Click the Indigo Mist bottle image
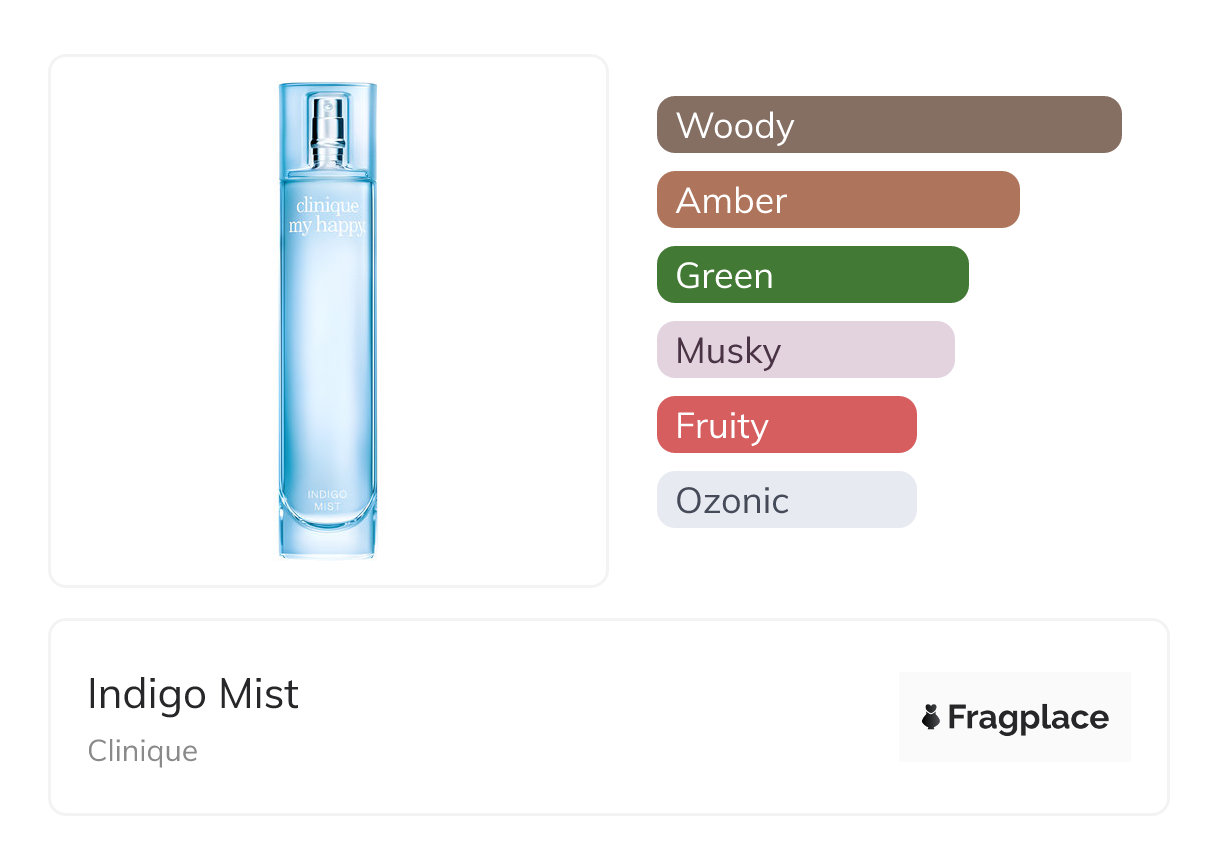The width and height of the screenshot is (1218, 864). pyautogui.click(x=328, y=320)
